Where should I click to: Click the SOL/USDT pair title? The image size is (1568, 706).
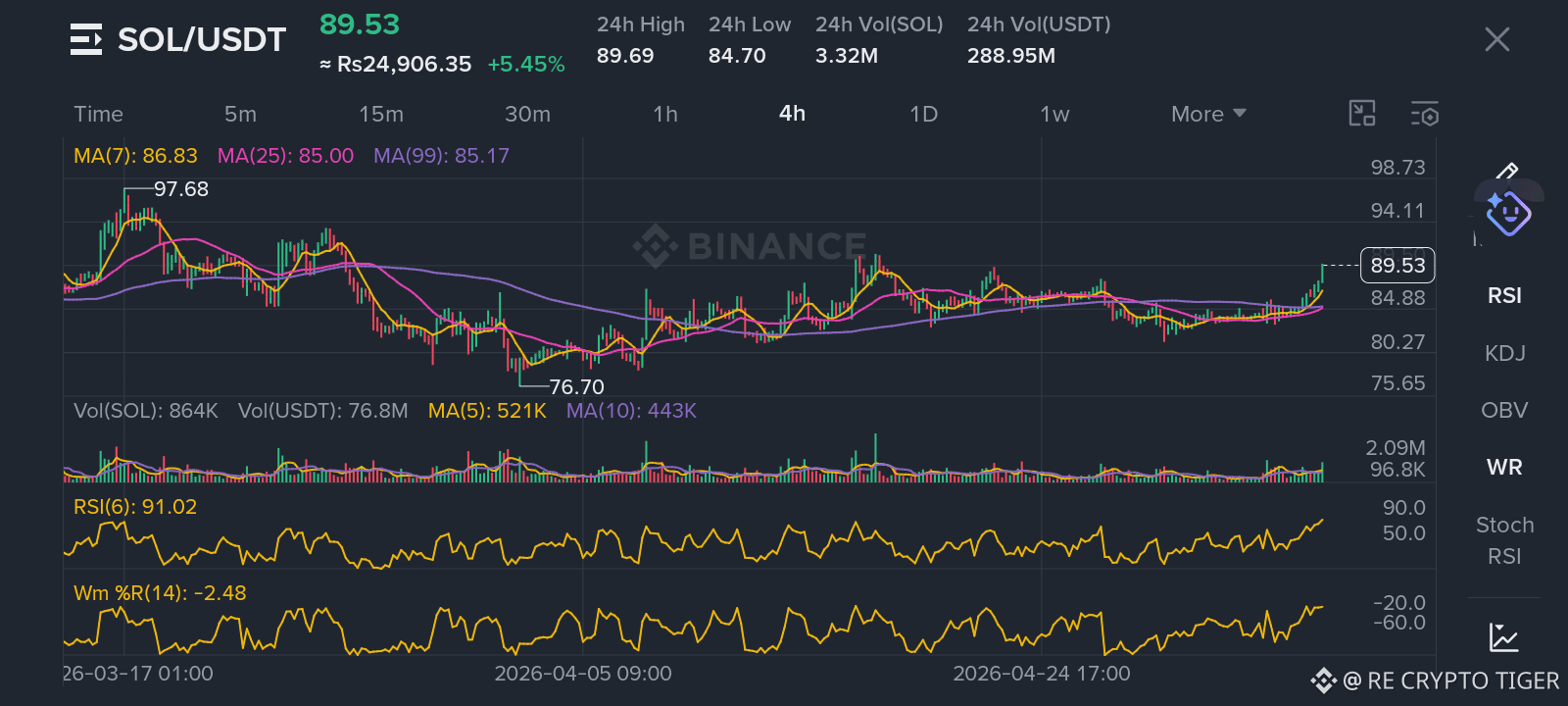(202, 39)
